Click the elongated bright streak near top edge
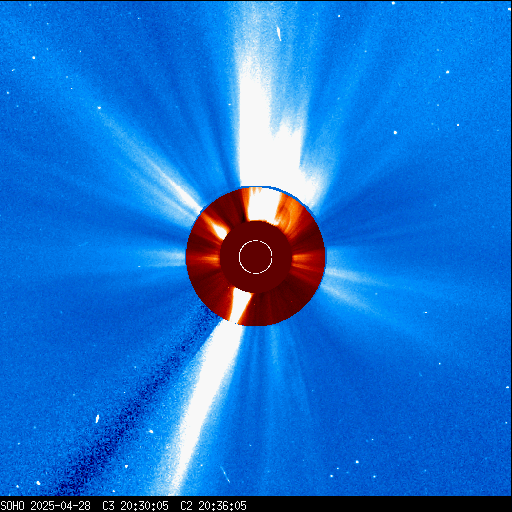 (279, 34)
